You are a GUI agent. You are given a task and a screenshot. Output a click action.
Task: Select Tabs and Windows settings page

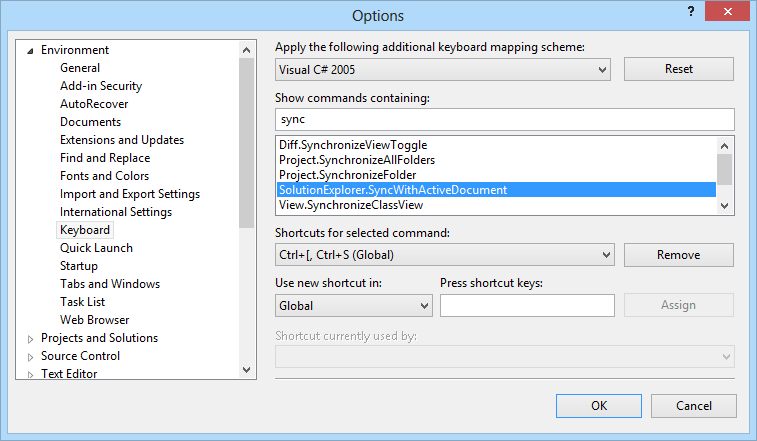tap(109, 284)
